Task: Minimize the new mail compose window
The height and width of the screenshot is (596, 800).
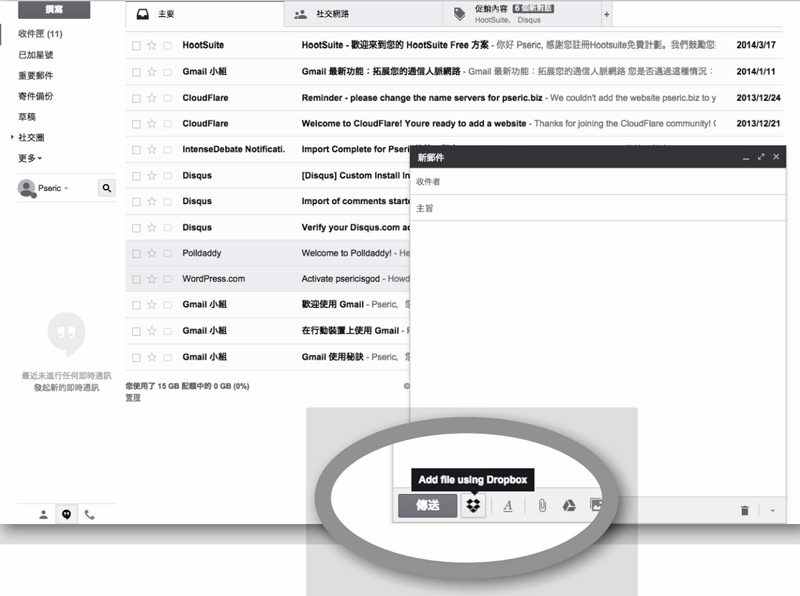Action: tap(746, 158)
